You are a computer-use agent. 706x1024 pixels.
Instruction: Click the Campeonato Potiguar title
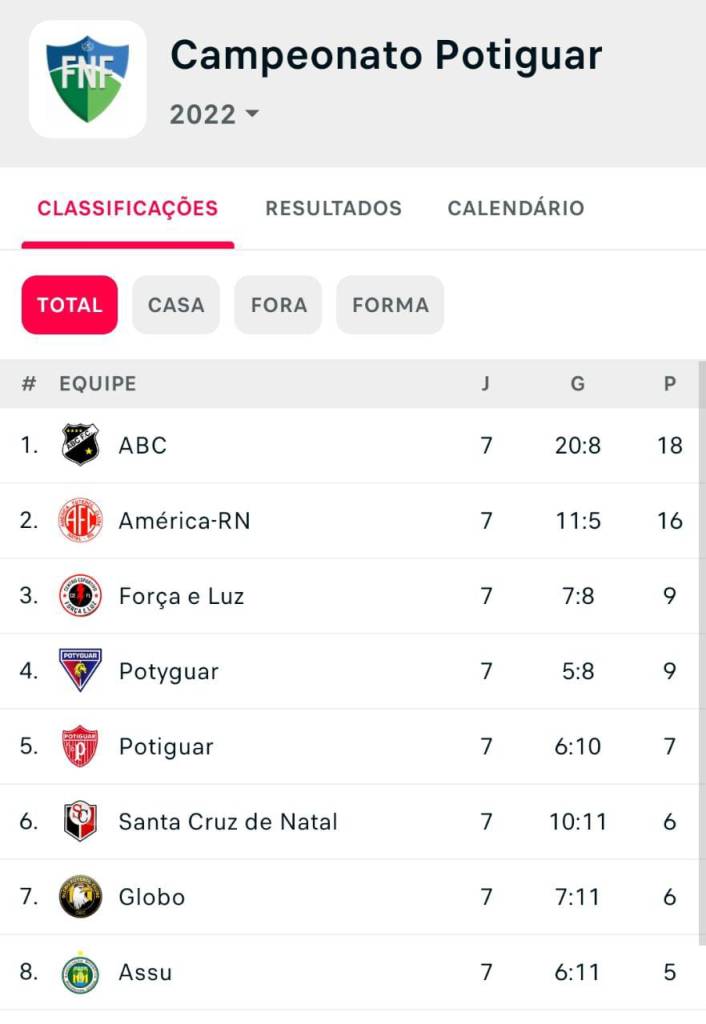386,56
